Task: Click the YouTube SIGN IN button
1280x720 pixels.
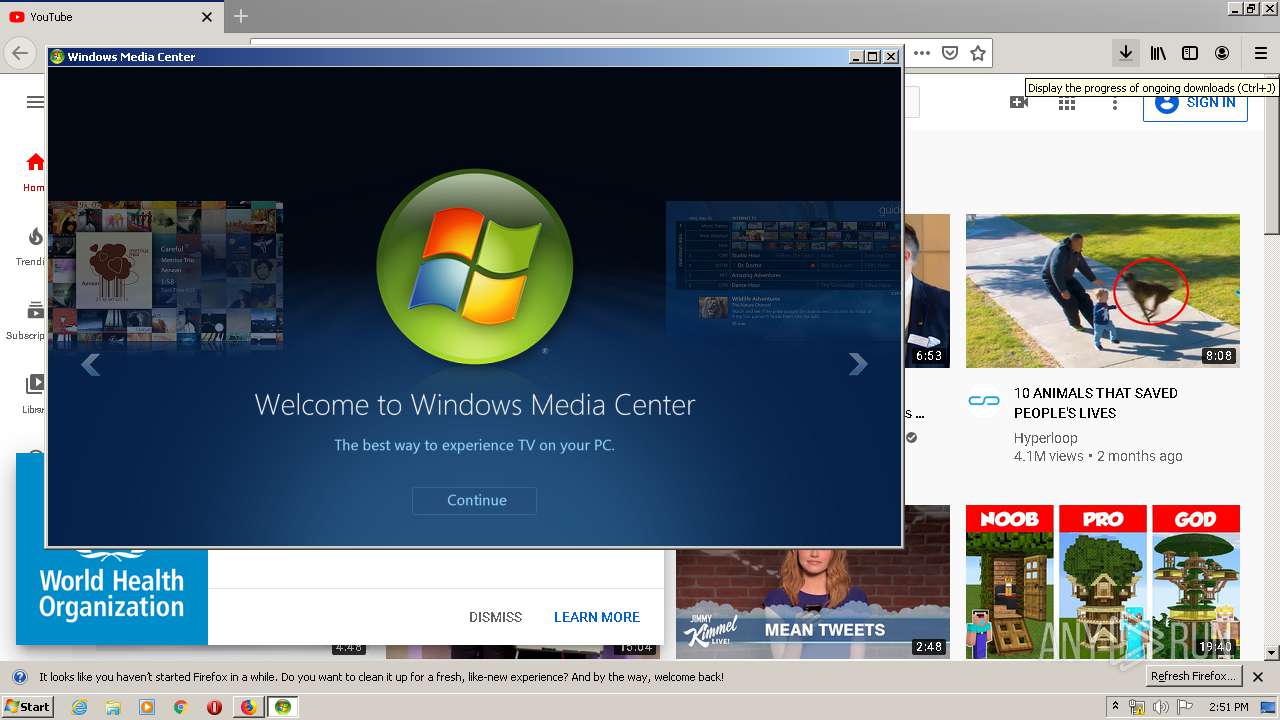Action: [1195, 103]
